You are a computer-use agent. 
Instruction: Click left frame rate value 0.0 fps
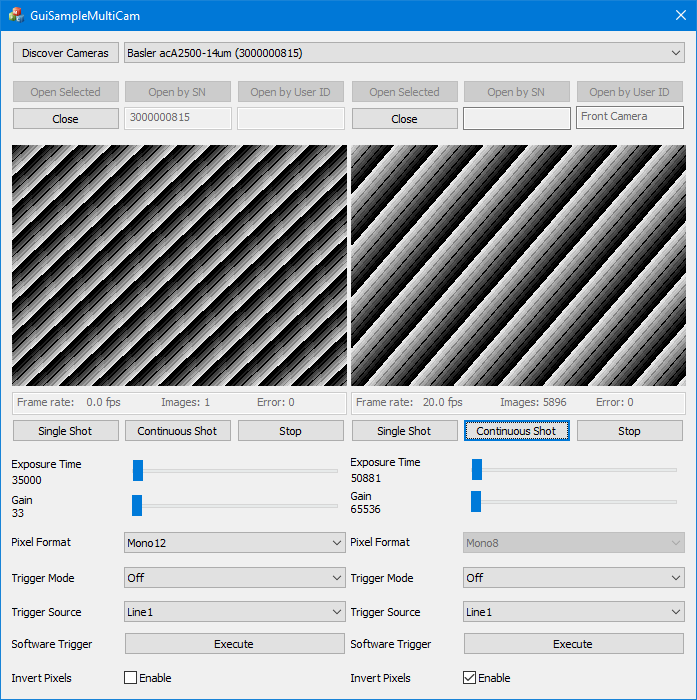[104, 402]
